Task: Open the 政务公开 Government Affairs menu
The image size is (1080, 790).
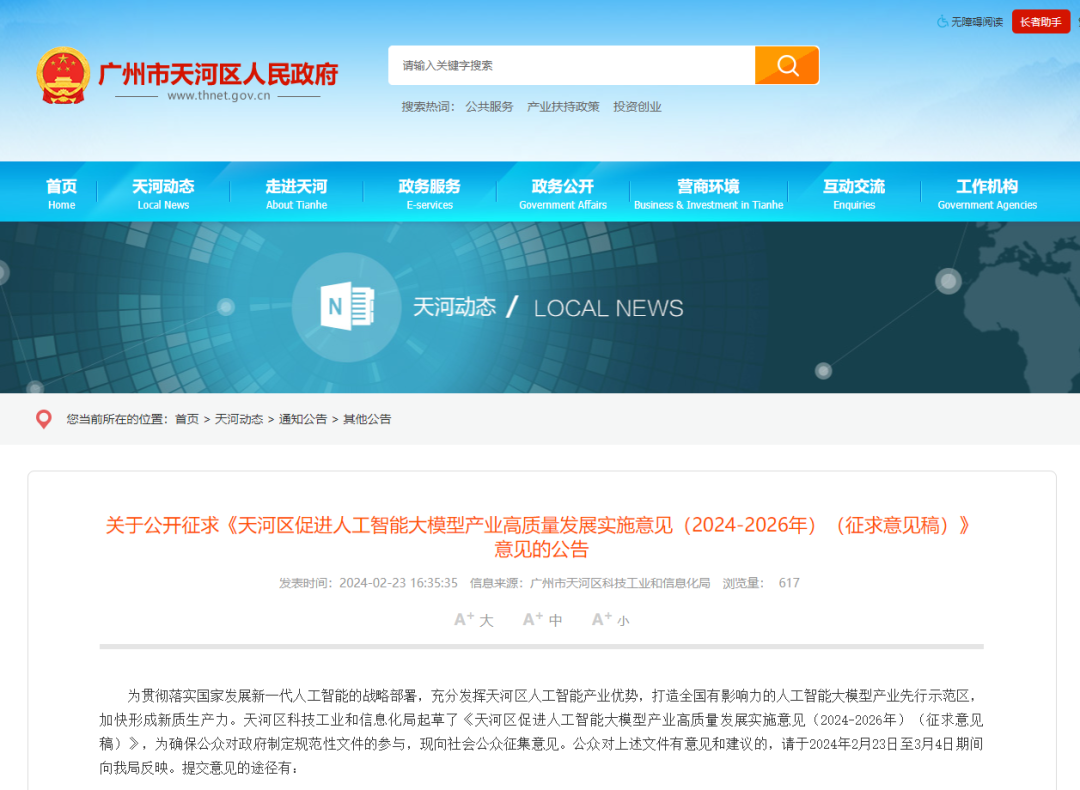Action: pyautogui.click(x=561, y=193)
